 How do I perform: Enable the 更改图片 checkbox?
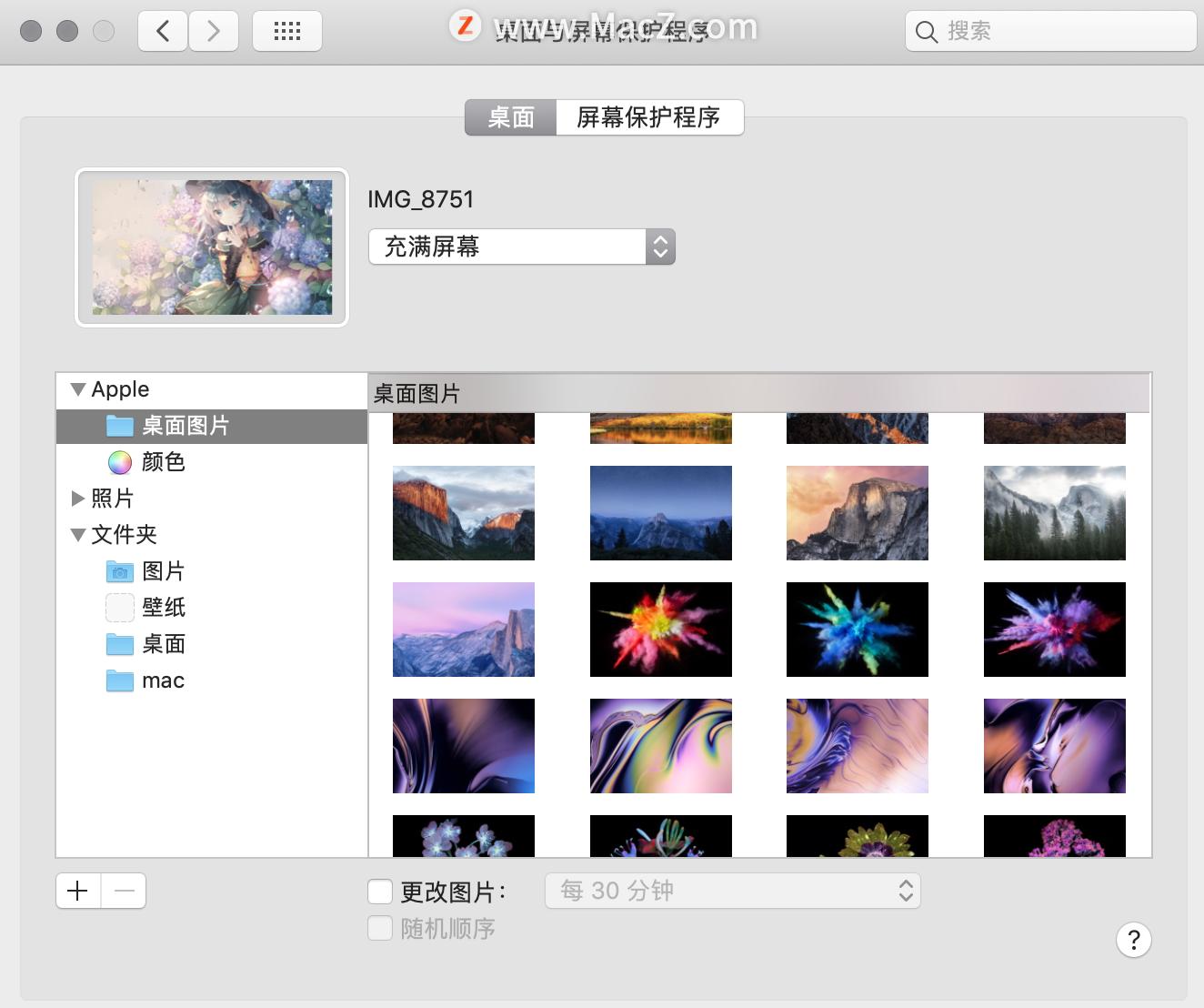tap(380, 892)
